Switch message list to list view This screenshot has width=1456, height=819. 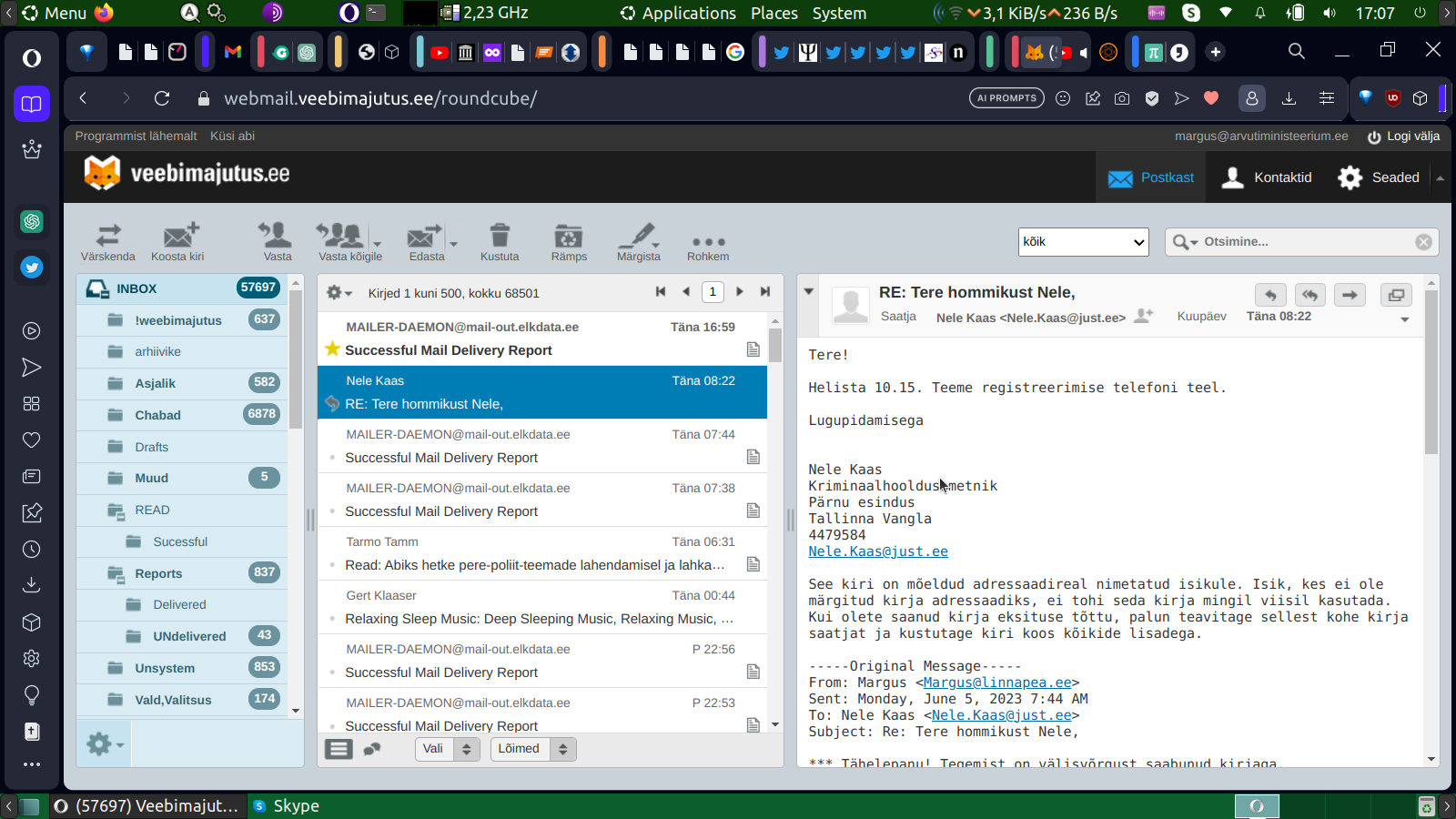(339, 749)
